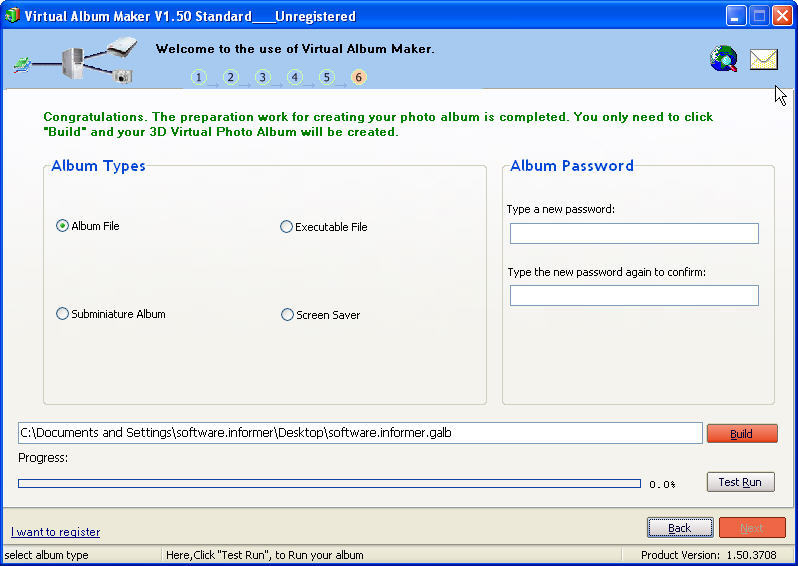Close the Virtual Album Maker window
Screen dimensions: 798x566
click(782, 16)
